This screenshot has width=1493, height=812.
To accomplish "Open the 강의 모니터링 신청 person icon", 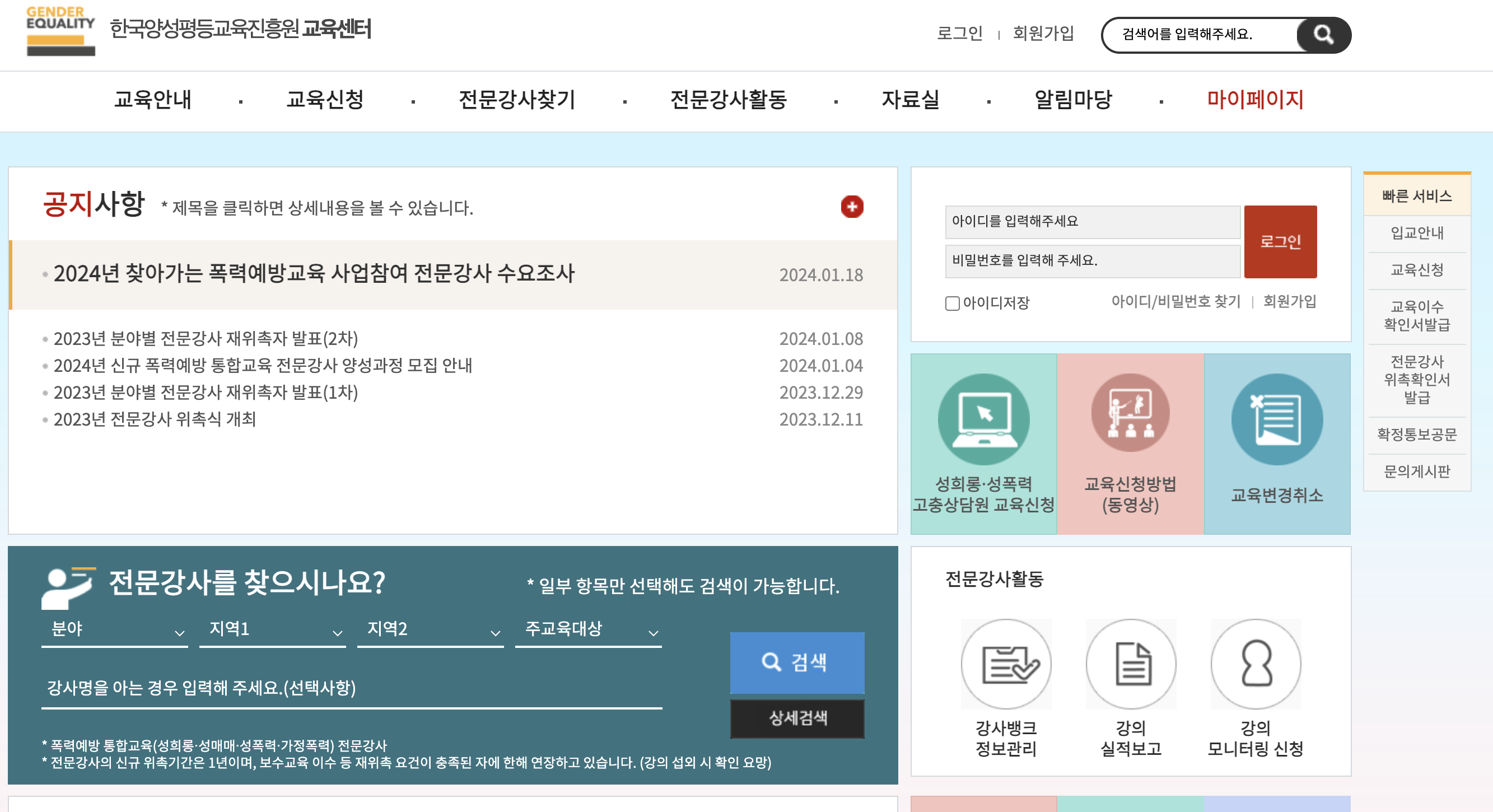I will click(1256, 664).
